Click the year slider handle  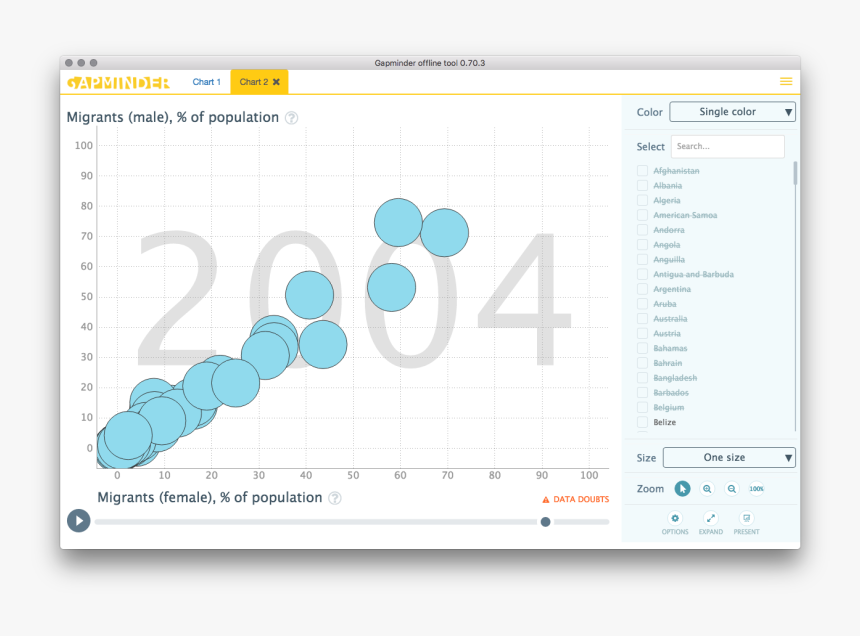(x=545, y=522)
